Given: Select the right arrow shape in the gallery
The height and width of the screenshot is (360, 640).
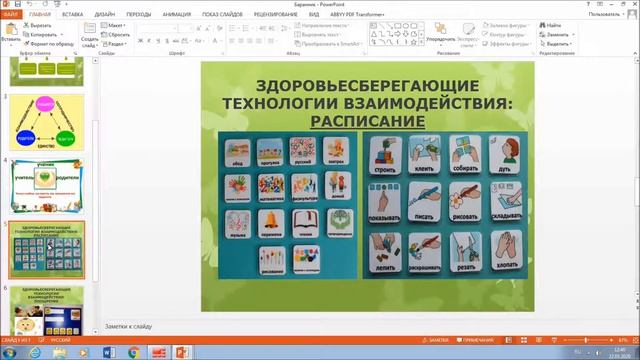Looking at the screenshot, I should (x=398, y=34).
